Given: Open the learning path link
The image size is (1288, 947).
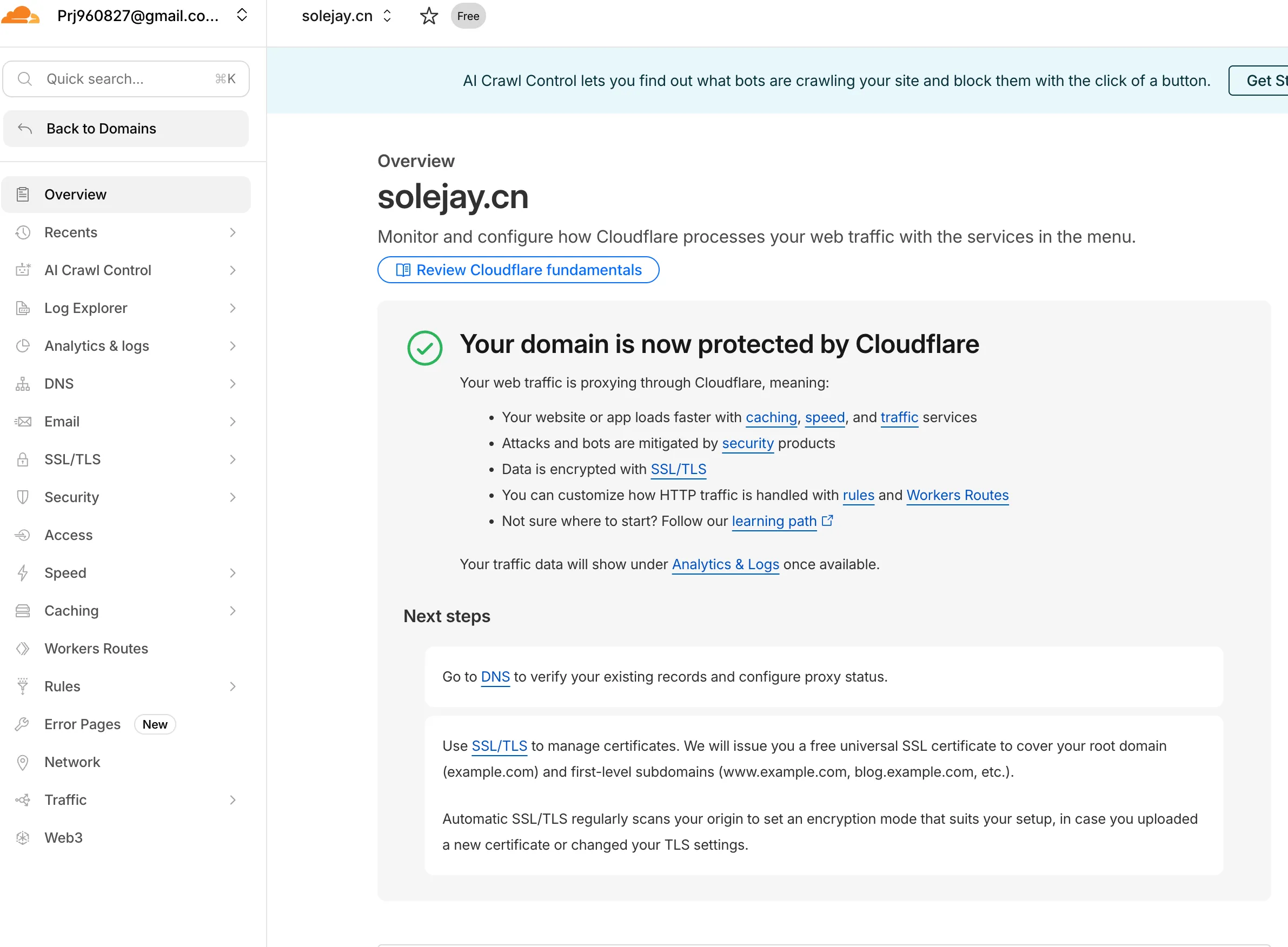Looking at the screenshot, I should (774, 521).
